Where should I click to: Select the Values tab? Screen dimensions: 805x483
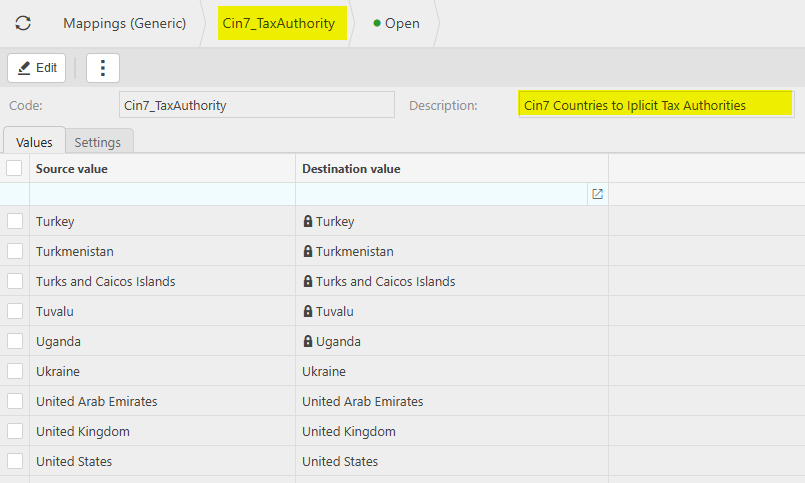pyautogui.click(x=34, y=142)
